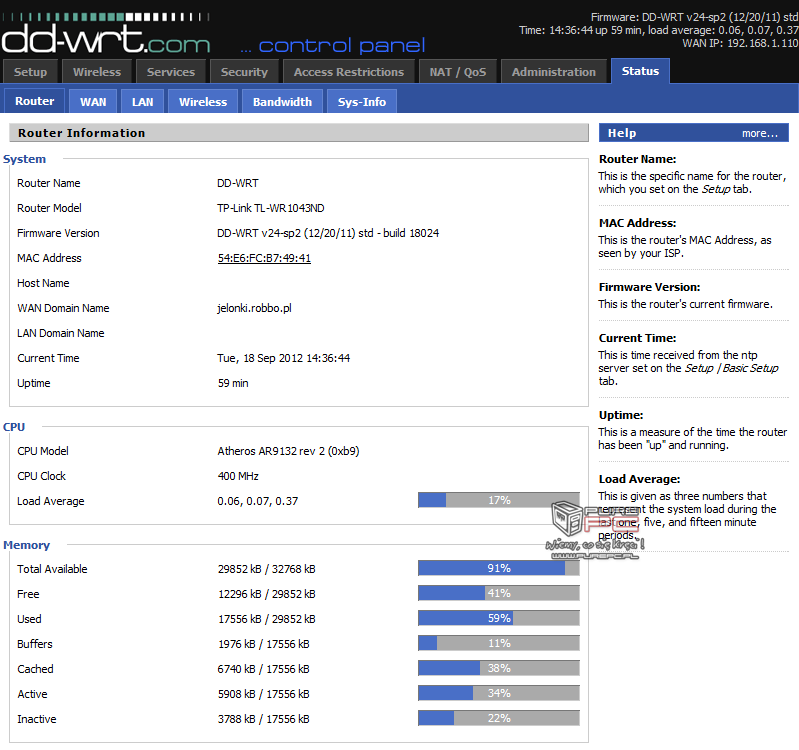Click the dd-wrt.com logo
Screen dimensions: 799x750
pyautogui.click(x=105, y=38)
